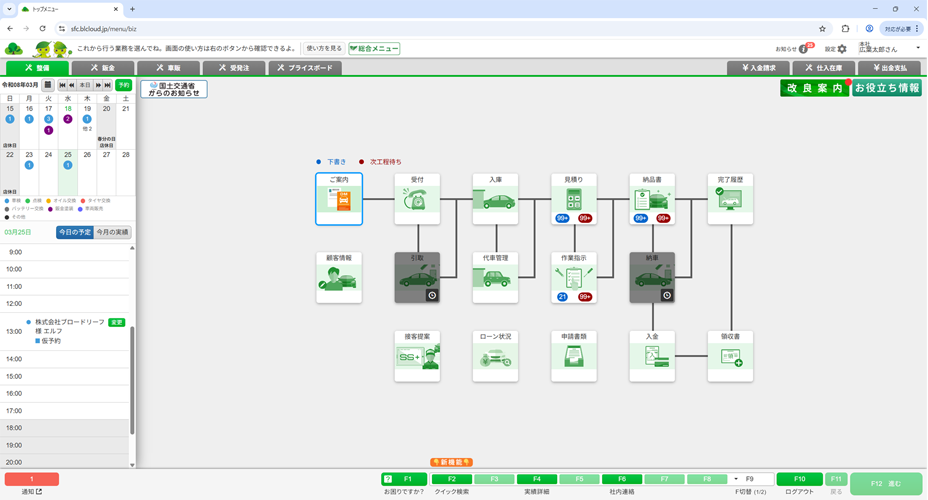Screen dimensions: 928x500
Task: Open the 納品書 delivery note icon
Action: pyautogui.click(x=652, y=200)
